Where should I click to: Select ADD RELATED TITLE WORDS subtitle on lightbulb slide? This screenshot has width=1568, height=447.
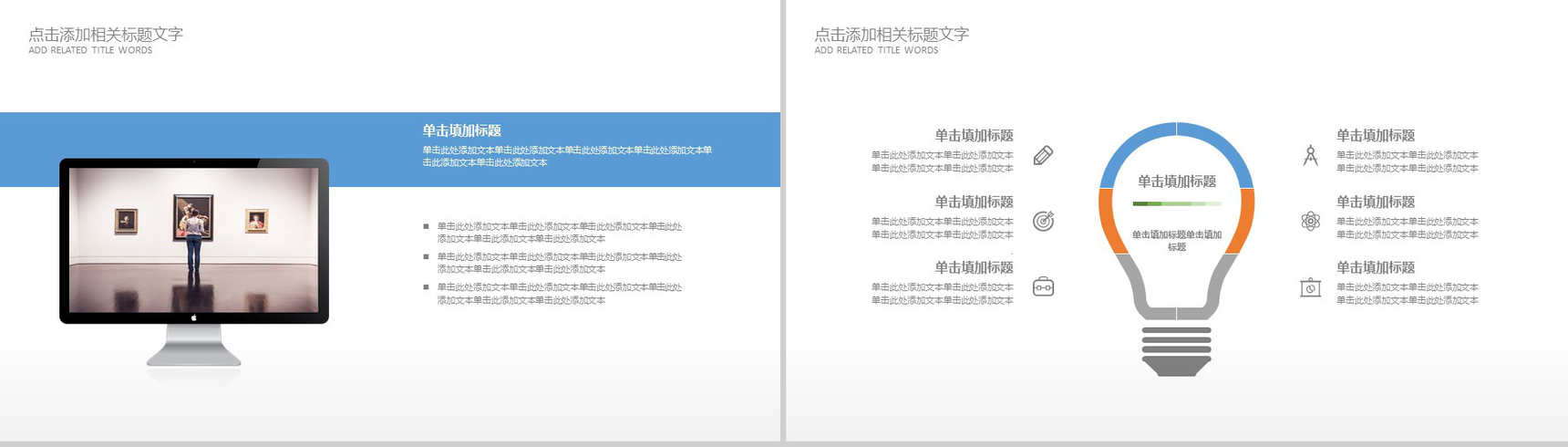tap(876, 51)
